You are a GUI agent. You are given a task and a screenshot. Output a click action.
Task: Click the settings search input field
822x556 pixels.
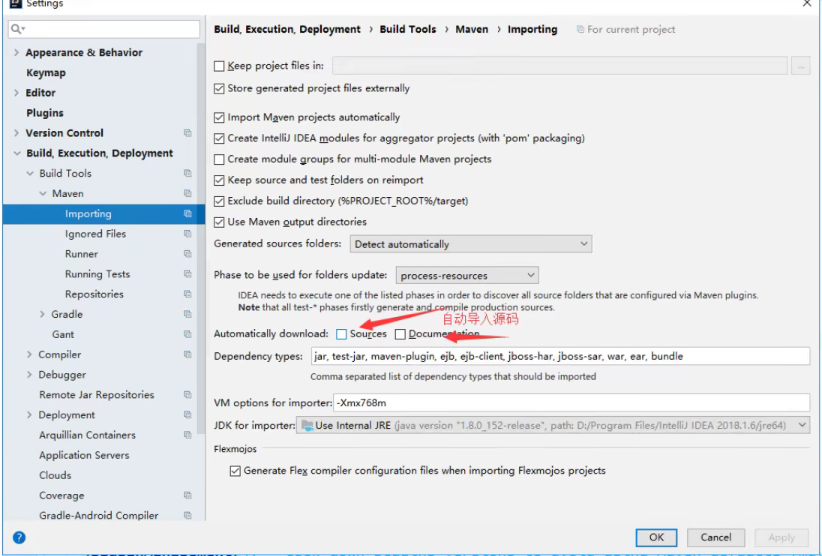pyautogui.click(x=104, y=29)
